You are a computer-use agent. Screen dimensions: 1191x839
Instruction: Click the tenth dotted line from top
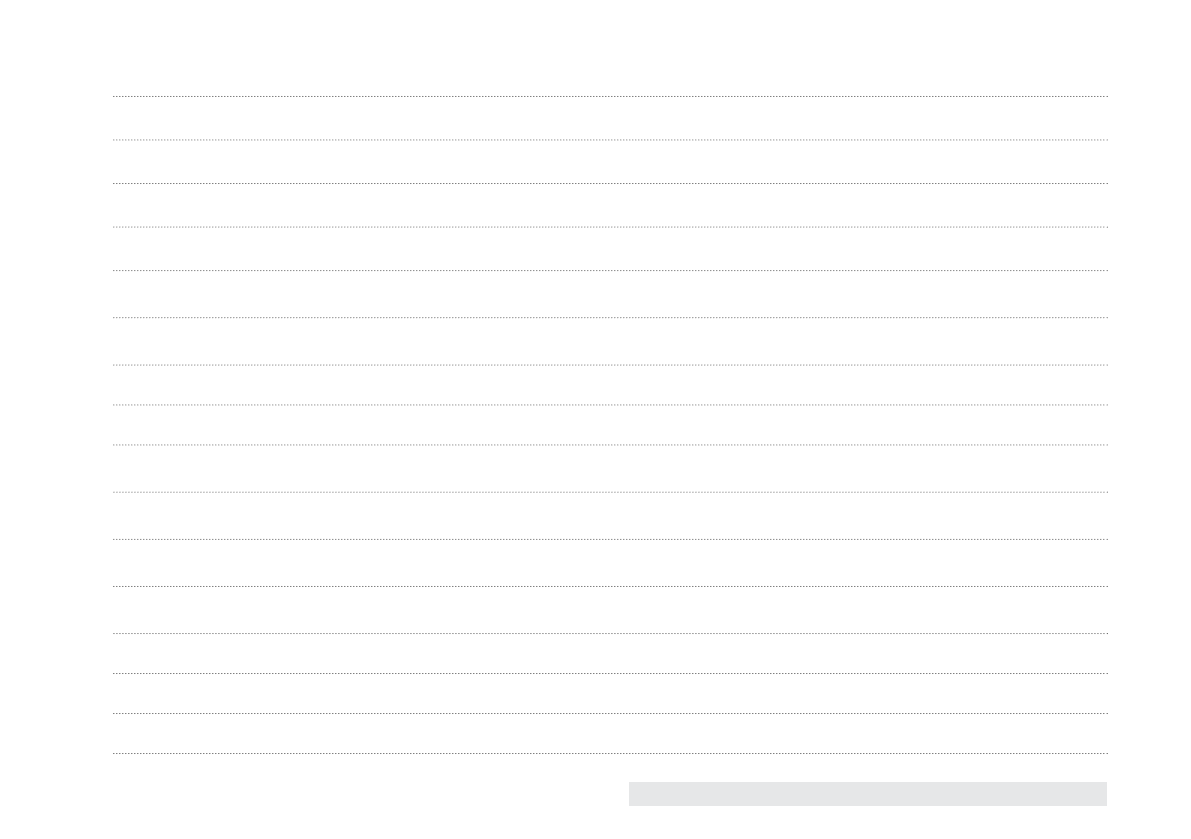pos(610,492)
